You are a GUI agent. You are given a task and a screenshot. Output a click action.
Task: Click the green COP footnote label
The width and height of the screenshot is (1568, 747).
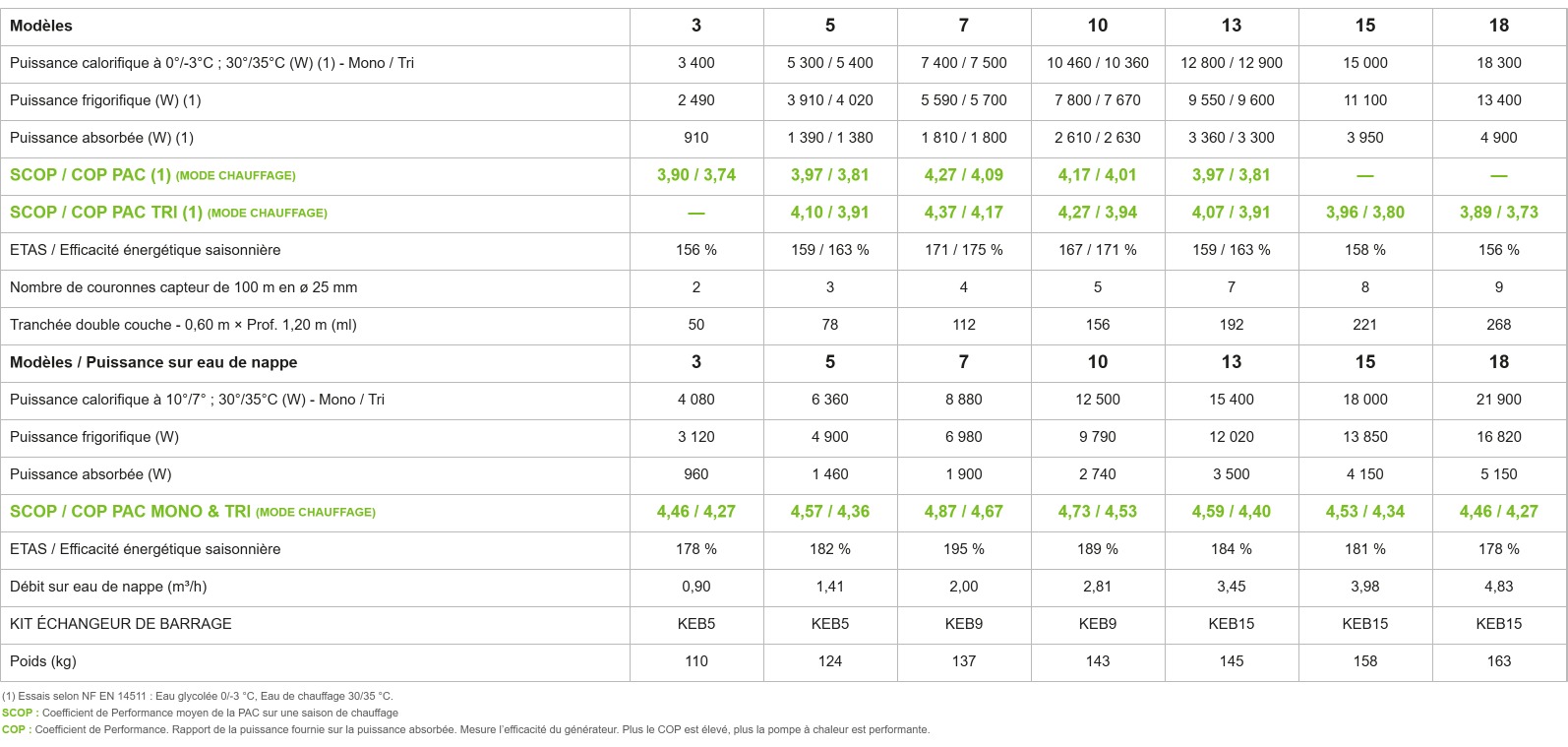[16, 729]
